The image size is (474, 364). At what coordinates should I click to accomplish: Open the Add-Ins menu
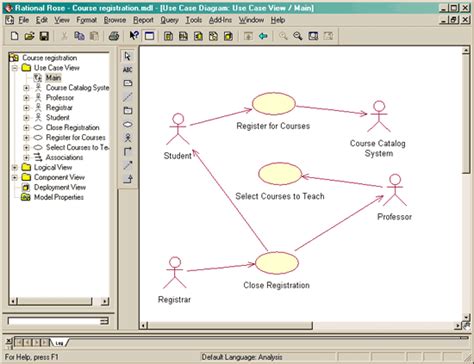tap(220, 20)
